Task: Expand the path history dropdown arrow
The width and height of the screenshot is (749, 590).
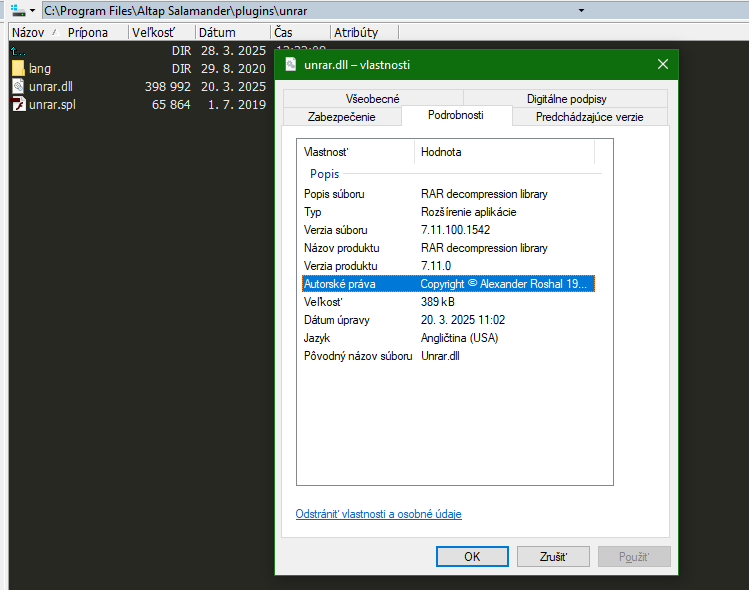Action: coord(581,10)
